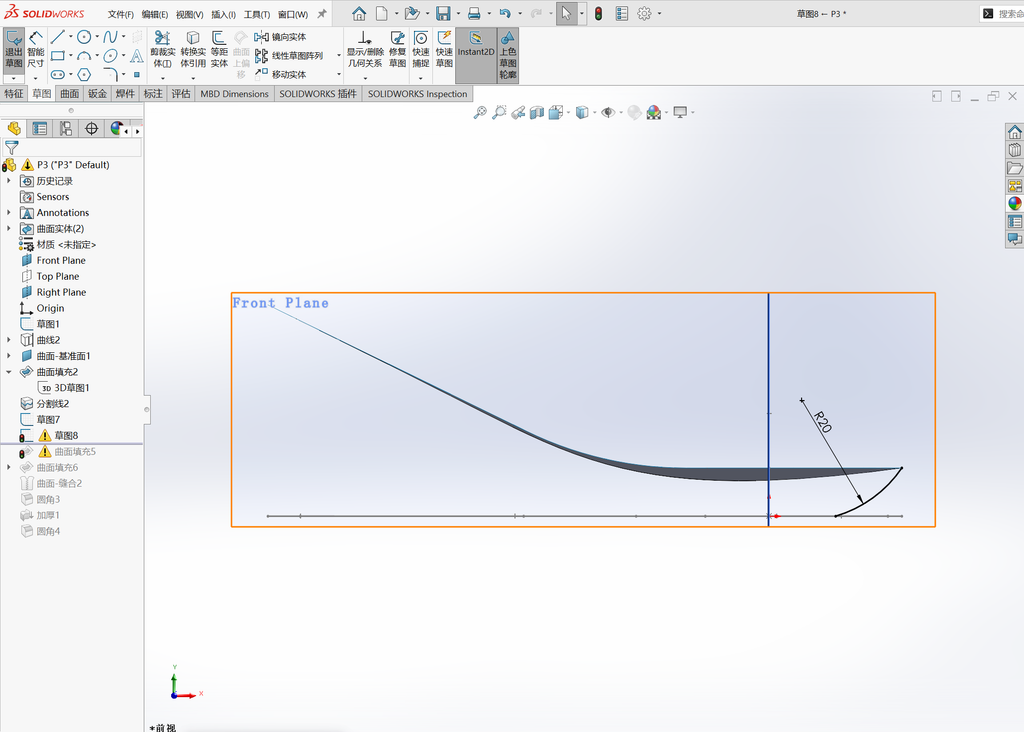
Task: Select the sketch Text (A) tool
Action: tap(136, 56)
